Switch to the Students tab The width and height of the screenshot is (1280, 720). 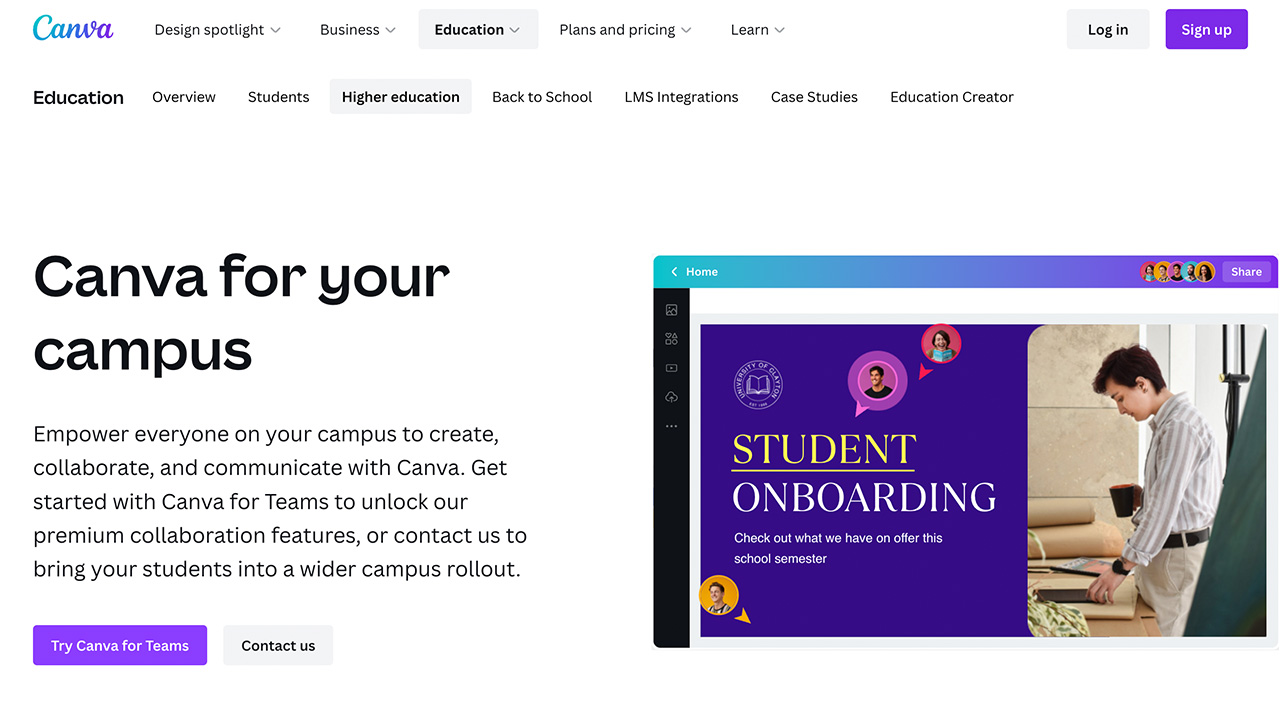[279, 97]
